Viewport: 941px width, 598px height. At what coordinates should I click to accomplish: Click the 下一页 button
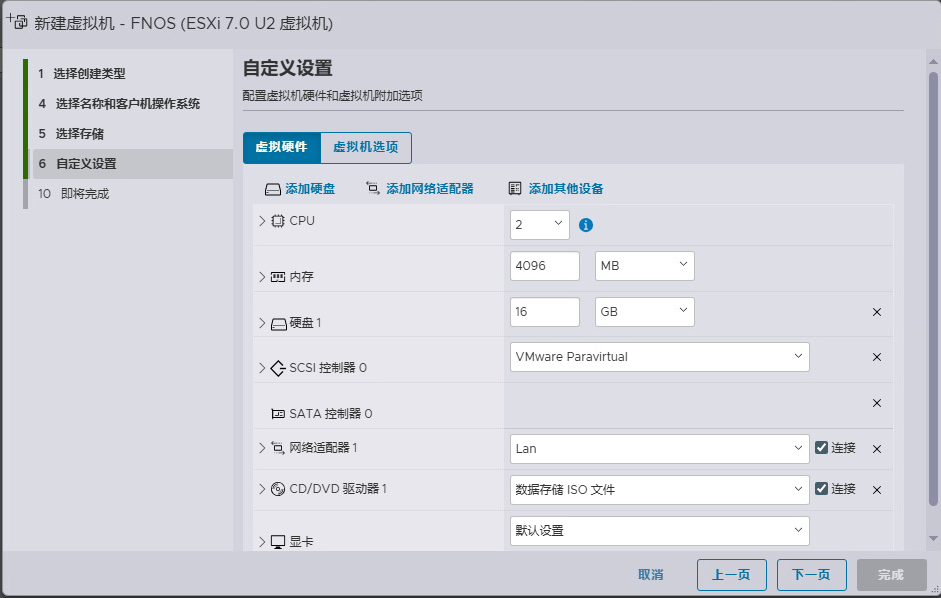811,575
